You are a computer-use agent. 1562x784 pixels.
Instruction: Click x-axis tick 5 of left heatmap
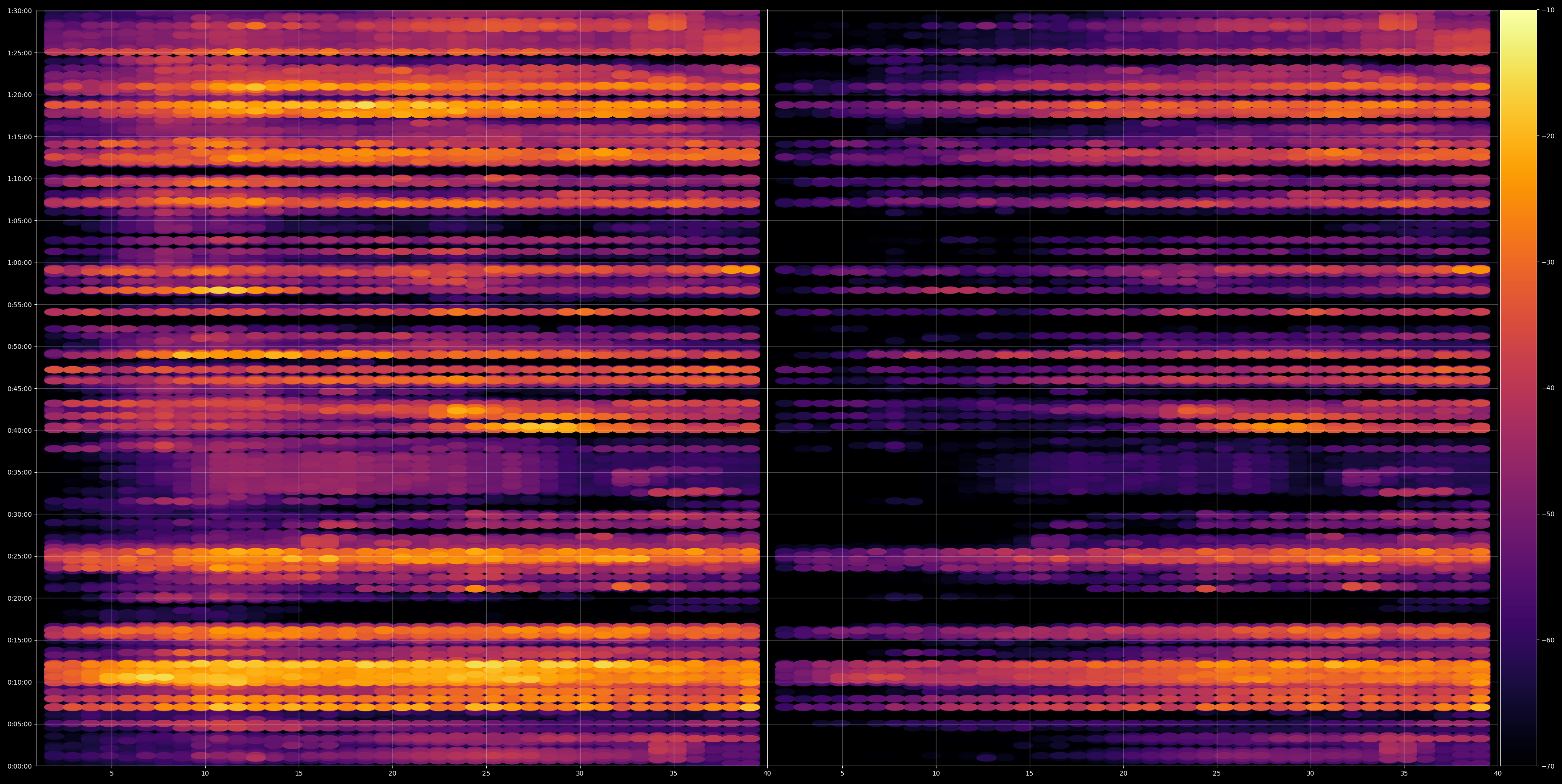click(112, 774)
